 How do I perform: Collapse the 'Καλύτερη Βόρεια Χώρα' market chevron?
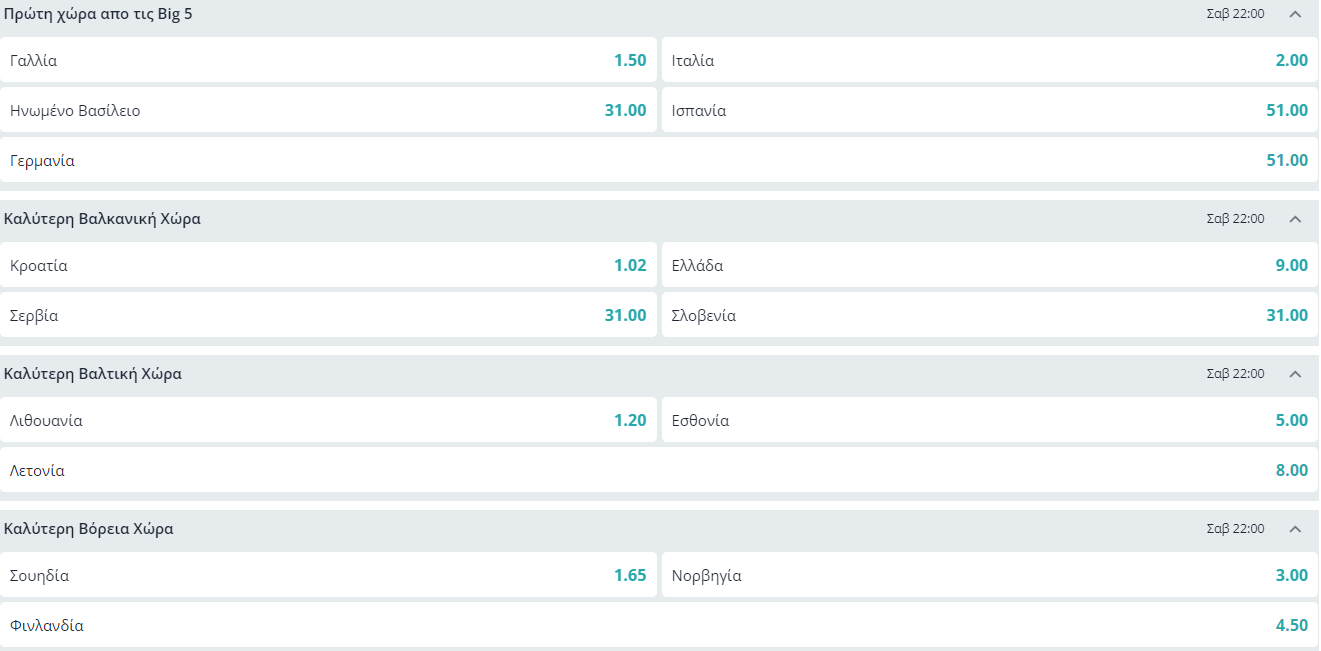point(1295,529)
